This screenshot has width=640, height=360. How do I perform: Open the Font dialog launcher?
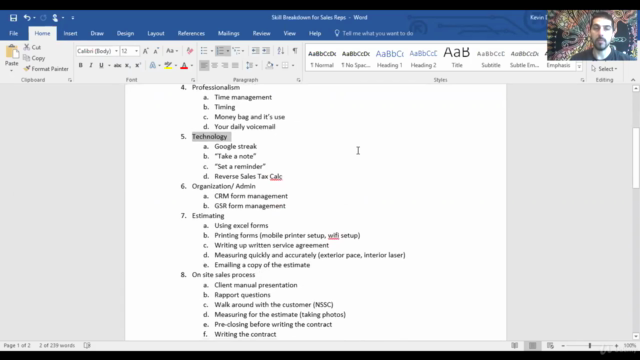[x=193, y=80]
